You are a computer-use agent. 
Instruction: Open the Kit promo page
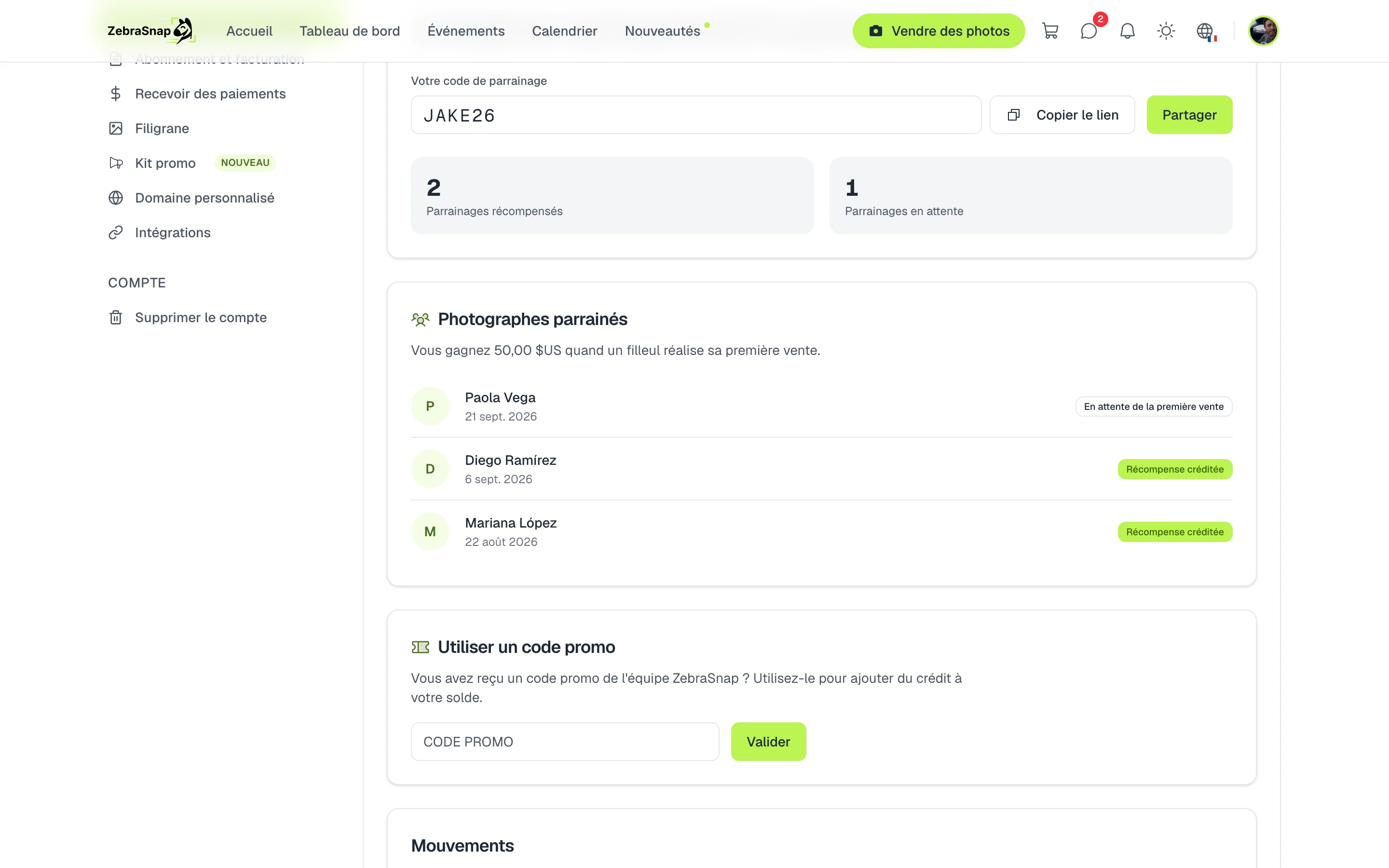(x=165, y=163)
